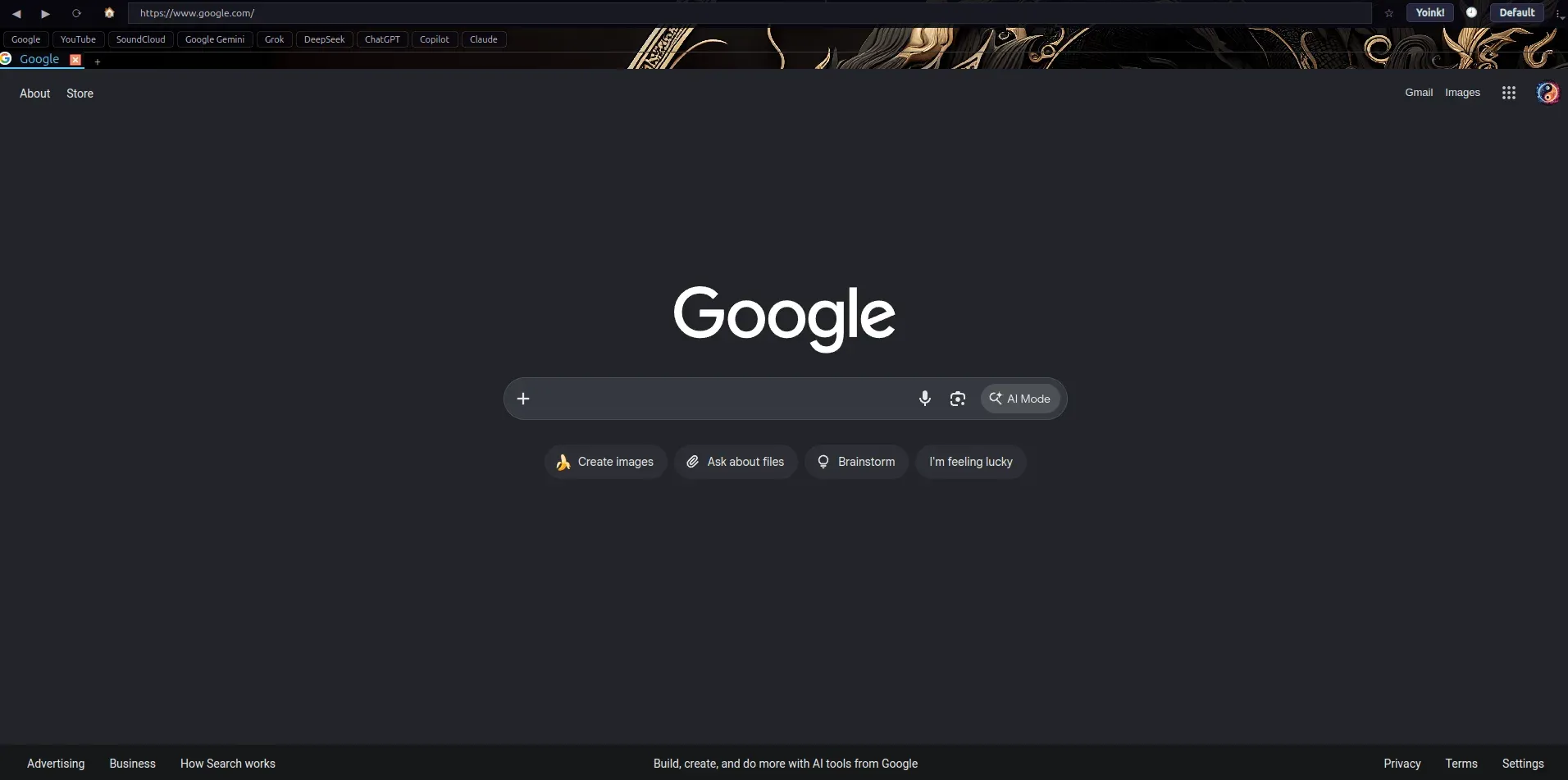Focus the URL address bar
Screen dimensions: 1568x780
pos(750,13)
